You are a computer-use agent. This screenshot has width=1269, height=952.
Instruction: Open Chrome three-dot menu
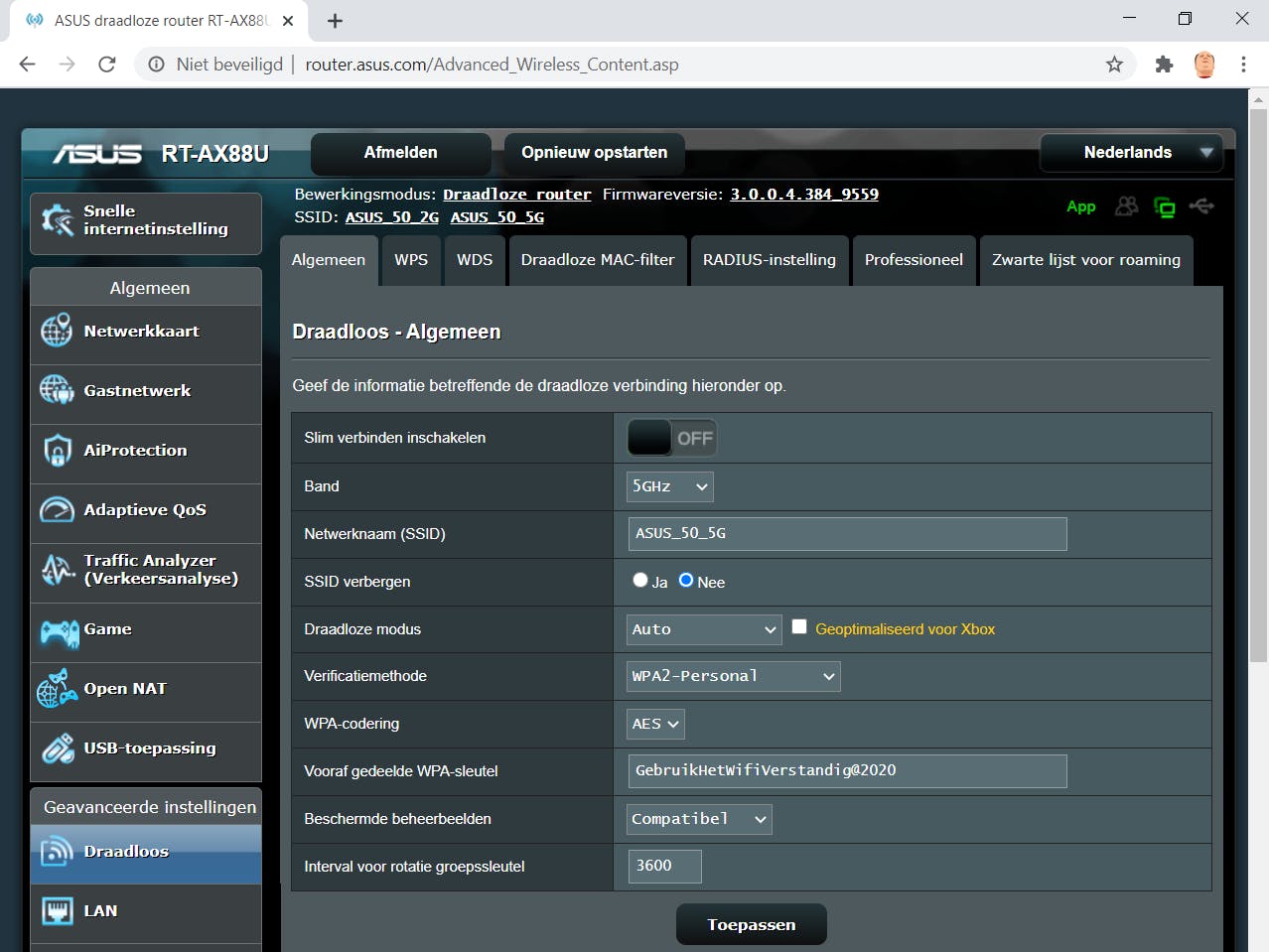click(1243, 65)
